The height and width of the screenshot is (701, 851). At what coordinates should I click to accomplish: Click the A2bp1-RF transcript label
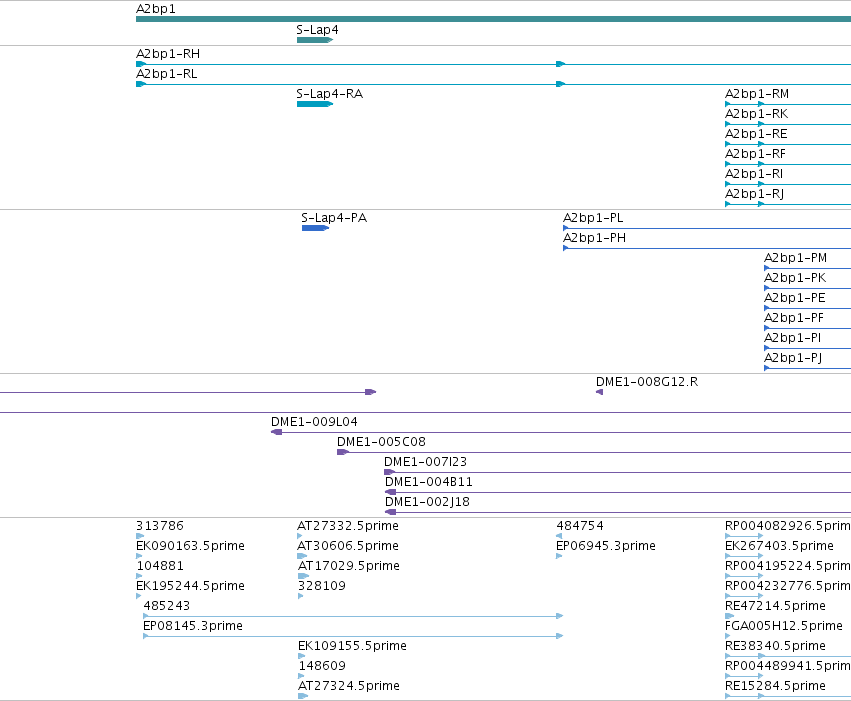pyautogui.click(x=755, y=154)
